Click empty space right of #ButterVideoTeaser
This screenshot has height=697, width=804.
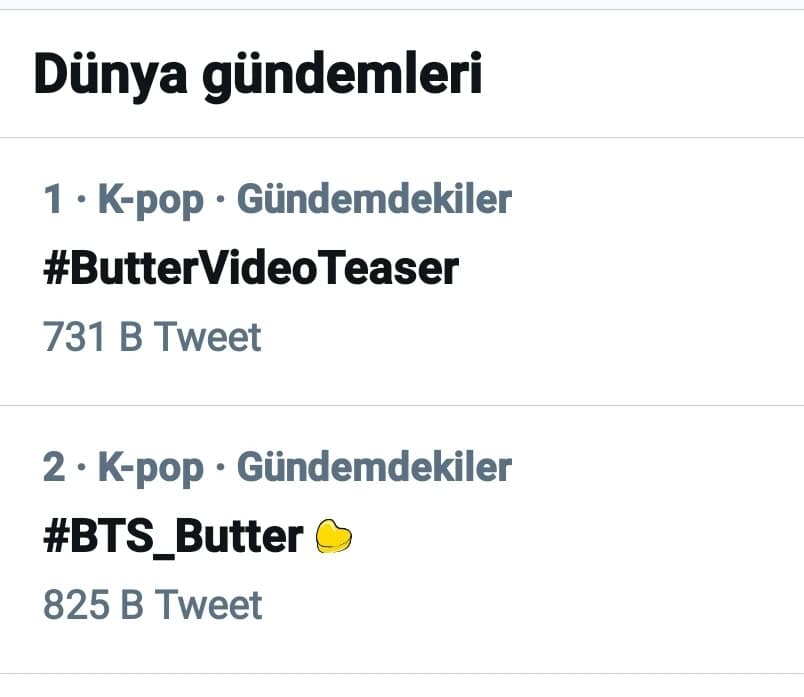click(x=630, y=269)
